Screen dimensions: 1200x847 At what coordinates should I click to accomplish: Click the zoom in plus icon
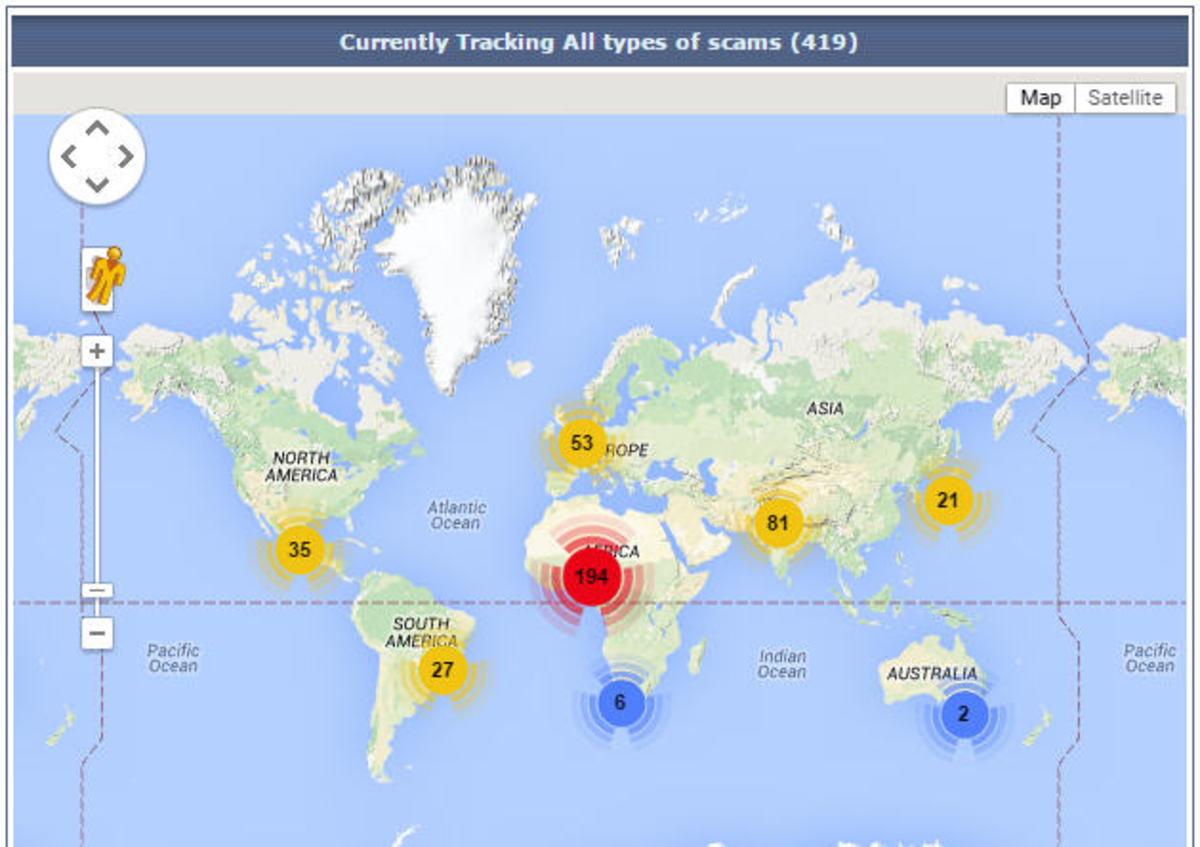click(95, 350)
